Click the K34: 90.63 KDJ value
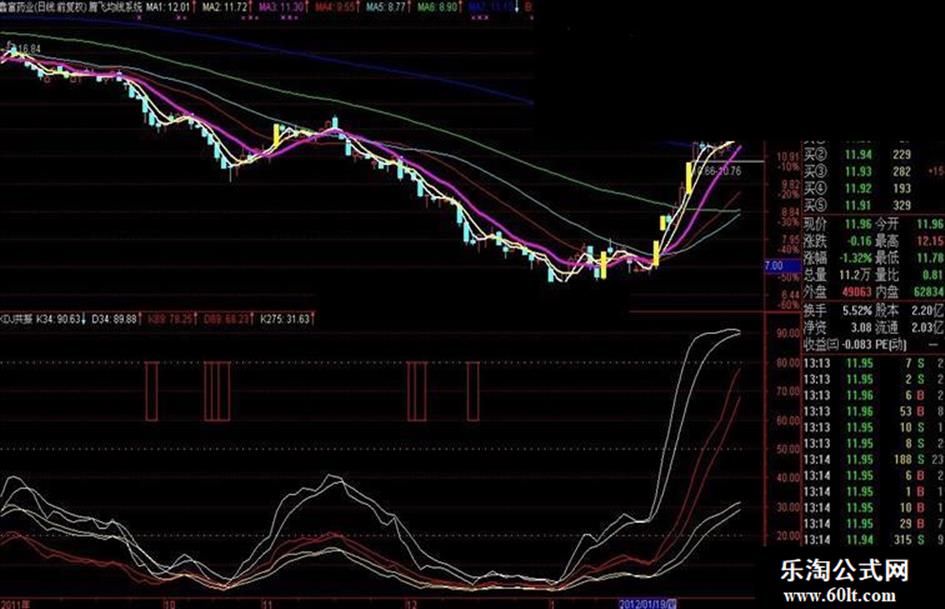 pos(58,318)
